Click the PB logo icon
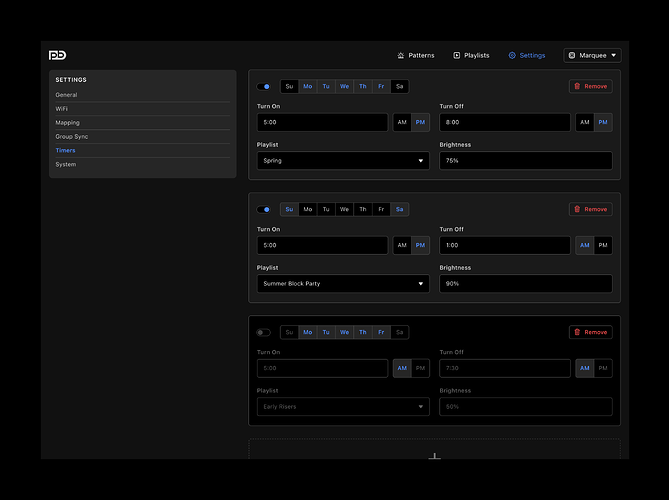The width and height of the screenshot is (669, 500). click(x=57, y=55)
